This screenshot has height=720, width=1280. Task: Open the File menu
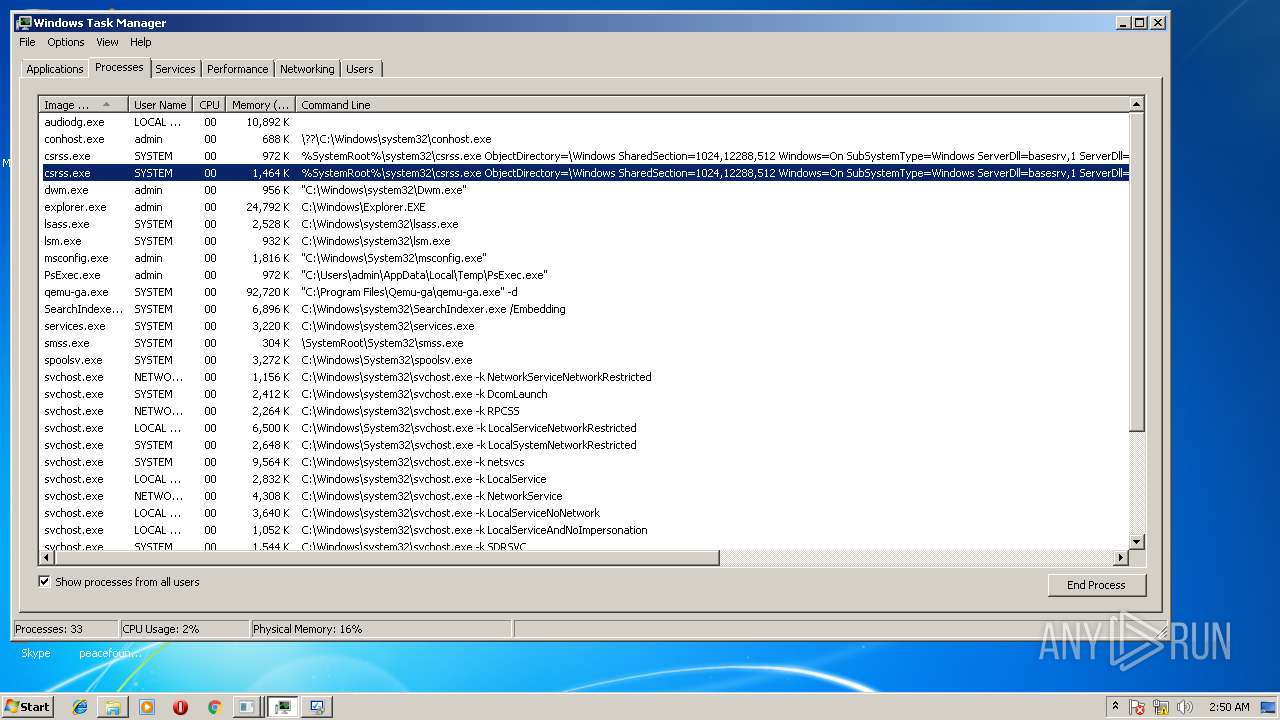point(27,42)
